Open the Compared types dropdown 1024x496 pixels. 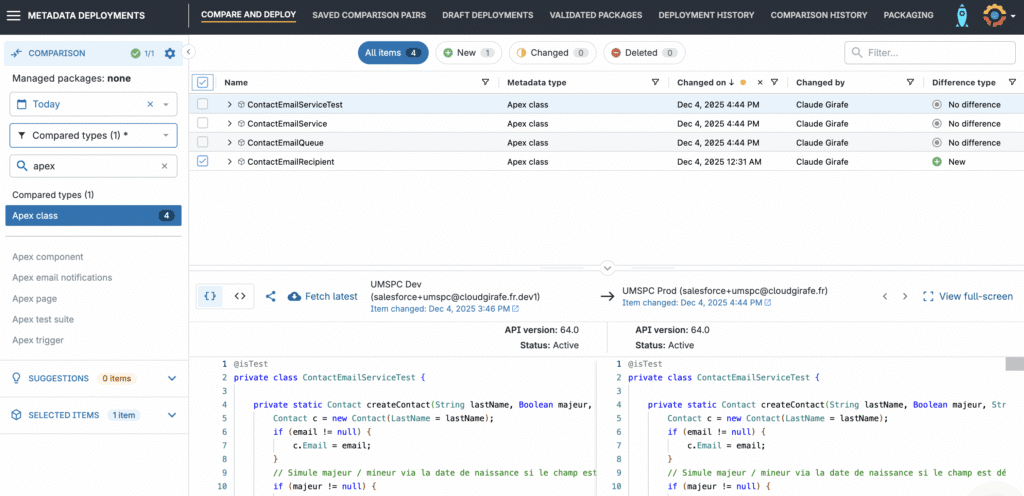(93, 135)
